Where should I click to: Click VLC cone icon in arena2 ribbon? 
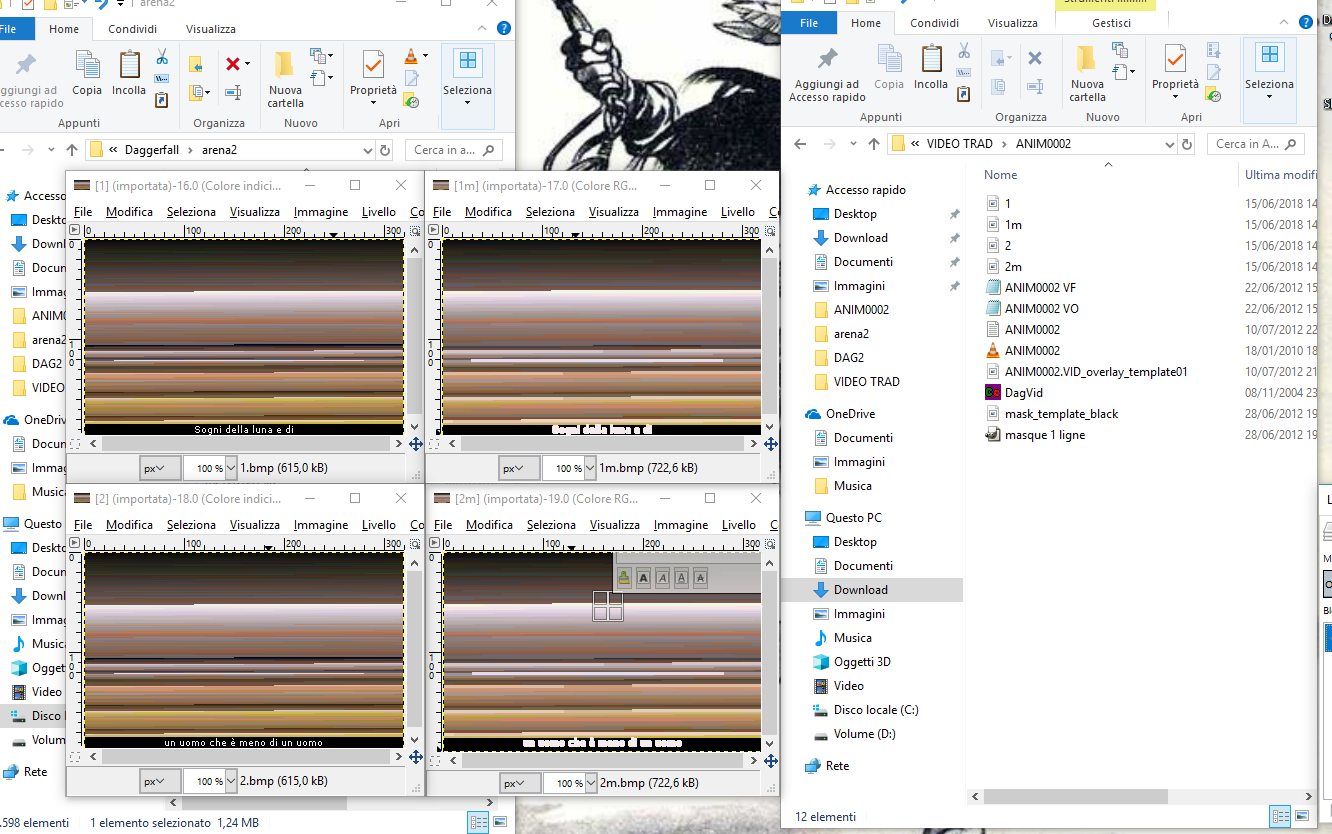(x=411, y=56)
